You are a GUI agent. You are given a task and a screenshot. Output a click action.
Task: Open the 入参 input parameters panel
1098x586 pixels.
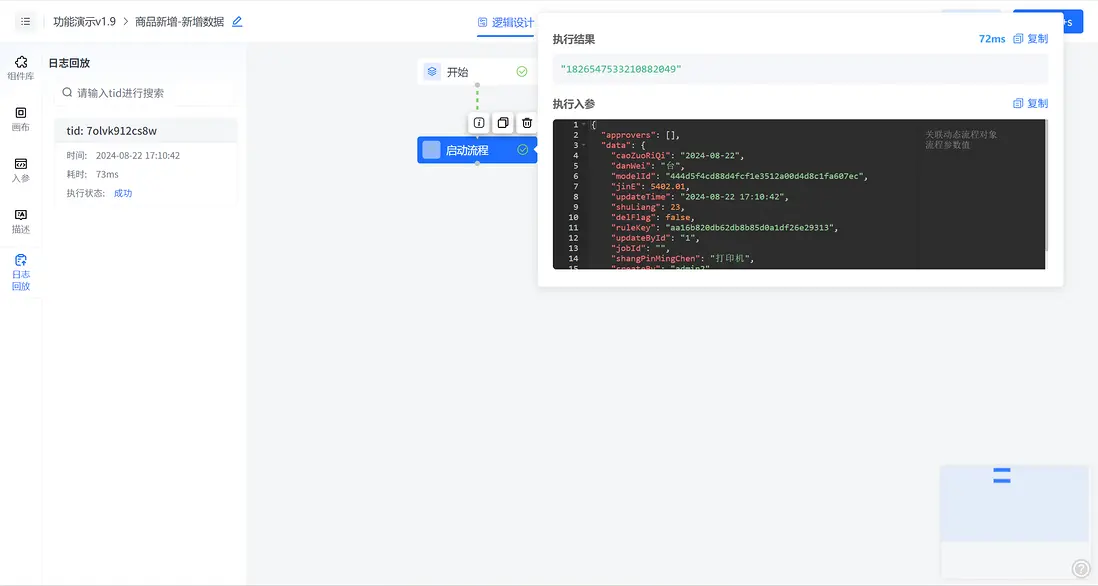(x=21, y=170)
